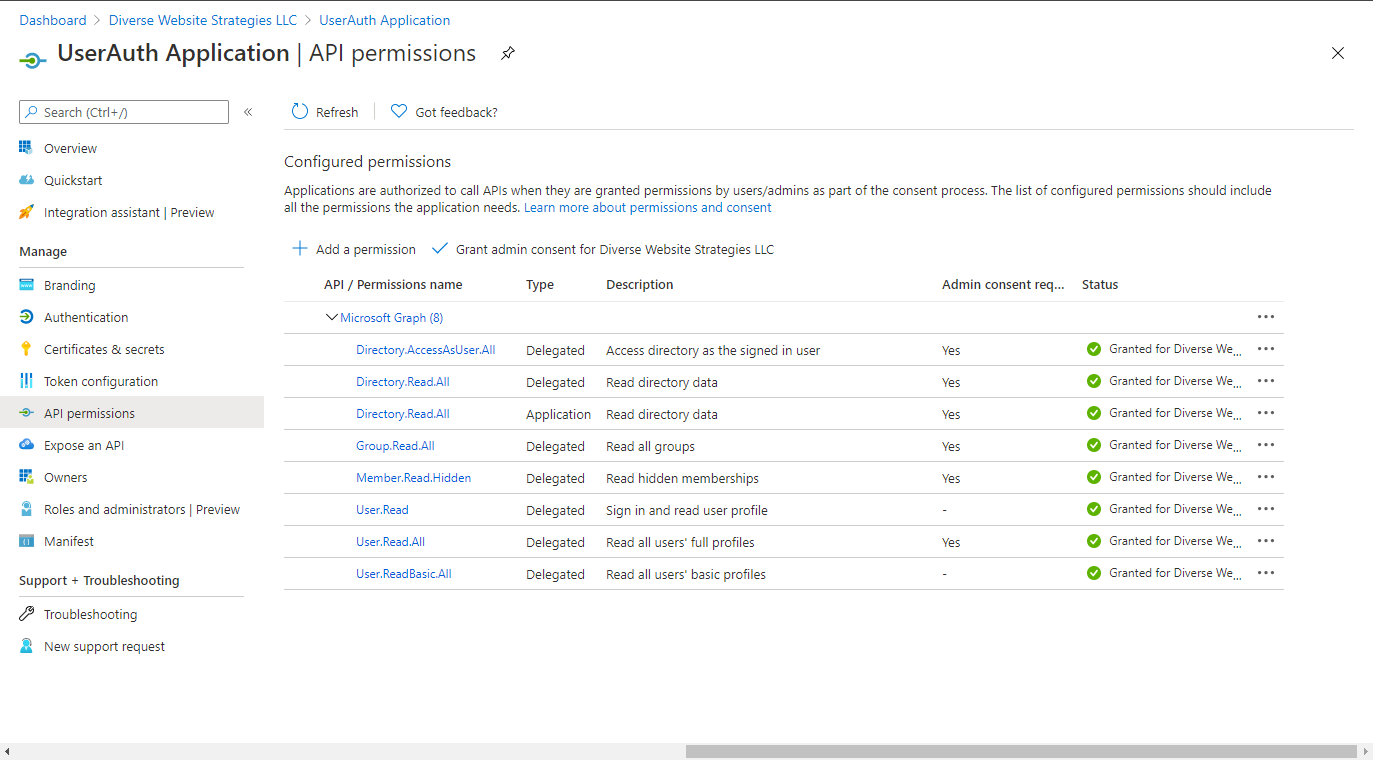
Task: Click the Add a permission button
Action: pyautogui.click(x=354, y=249)
